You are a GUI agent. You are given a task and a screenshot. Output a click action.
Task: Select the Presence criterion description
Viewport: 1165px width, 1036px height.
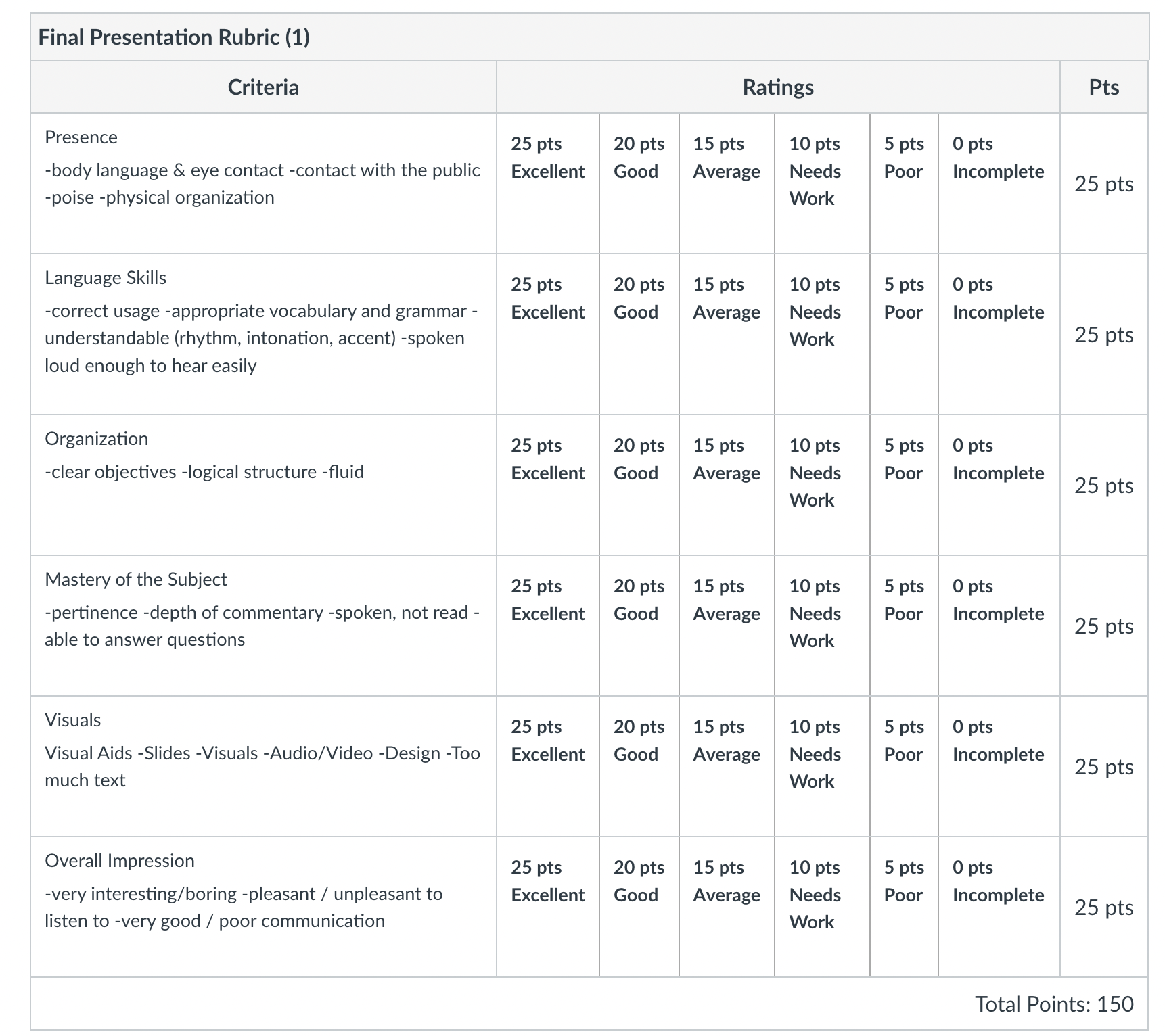[x=262, y=184]
